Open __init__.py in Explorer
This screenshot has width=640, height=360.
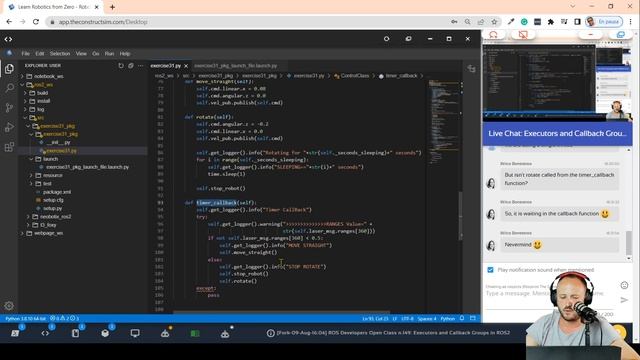click(58, 142)
